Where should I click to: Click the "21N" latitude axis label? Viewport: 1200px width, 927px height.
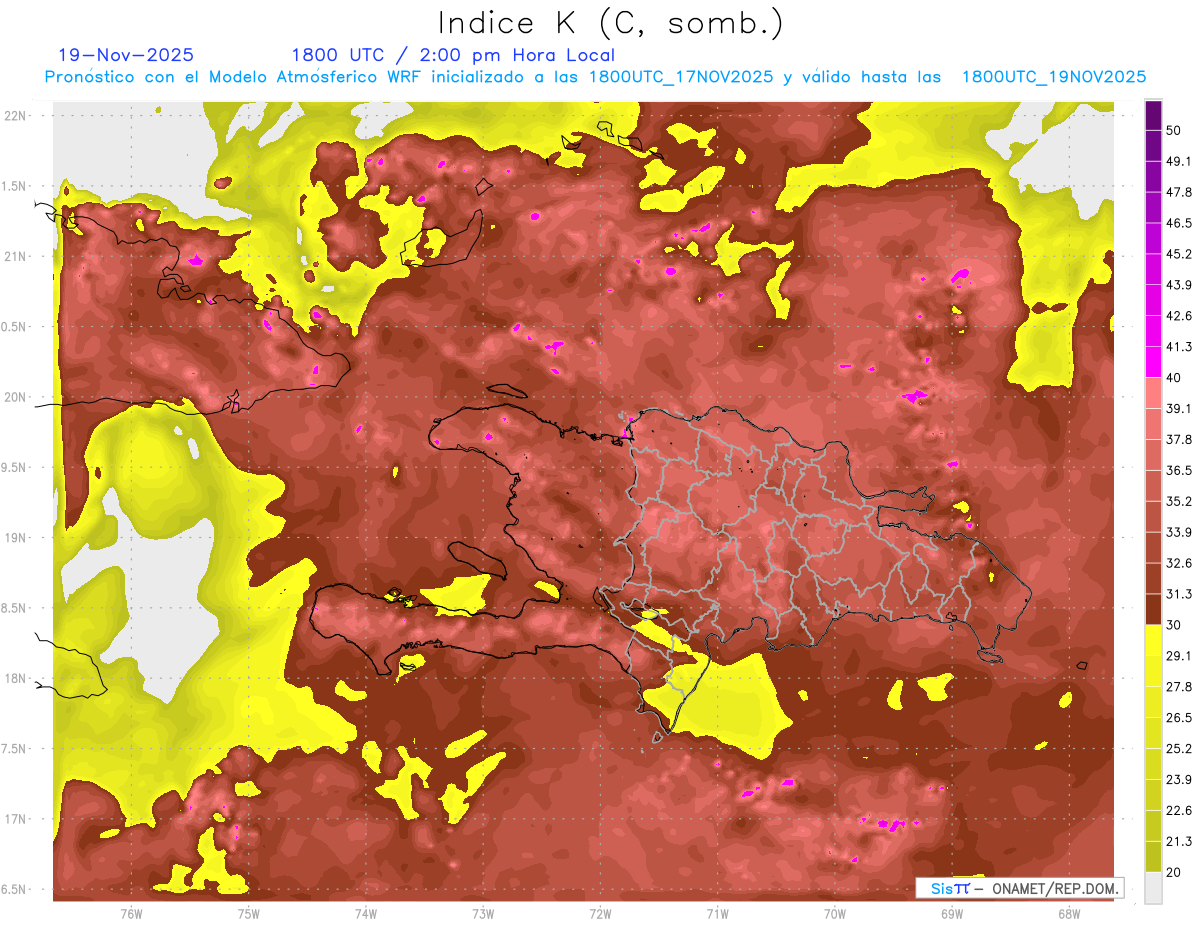point(14,256)
